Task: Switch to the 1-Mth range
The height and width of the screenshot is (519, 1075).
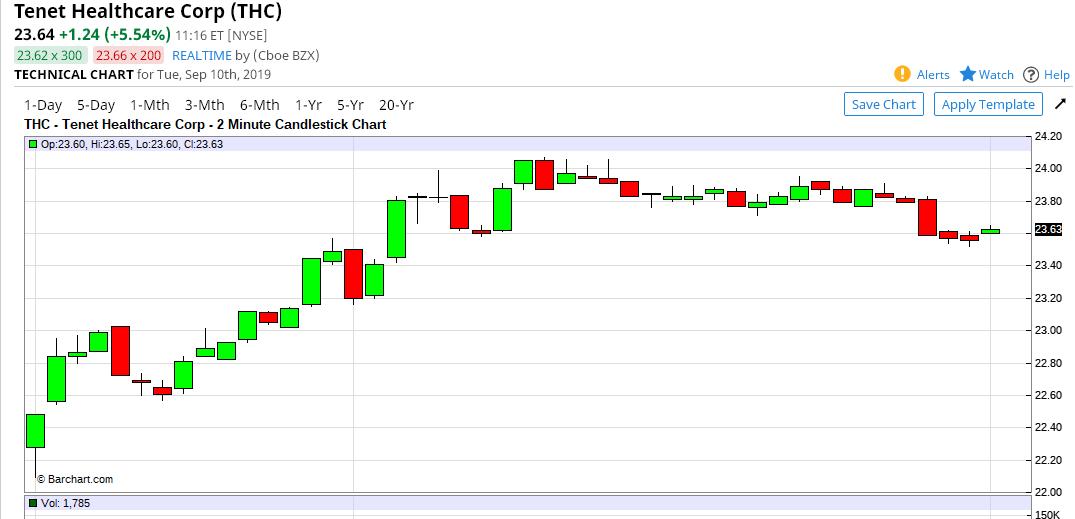Action: click(149, 105)
